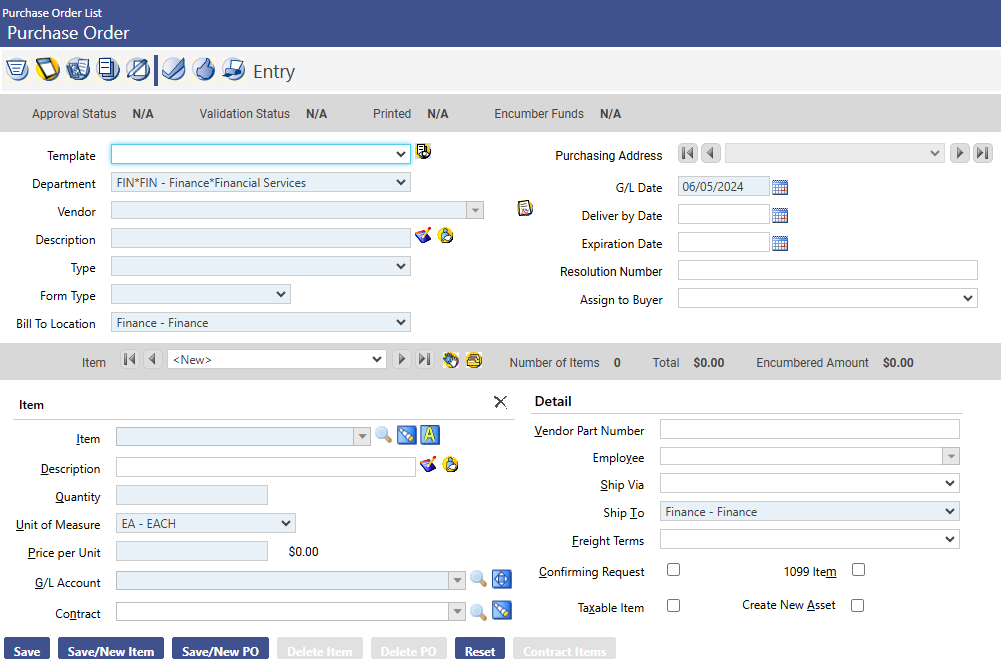The height and width of the screenshot is (667, 1001).
Task: Click the printer toolbar icon
Action: [234, 69]
